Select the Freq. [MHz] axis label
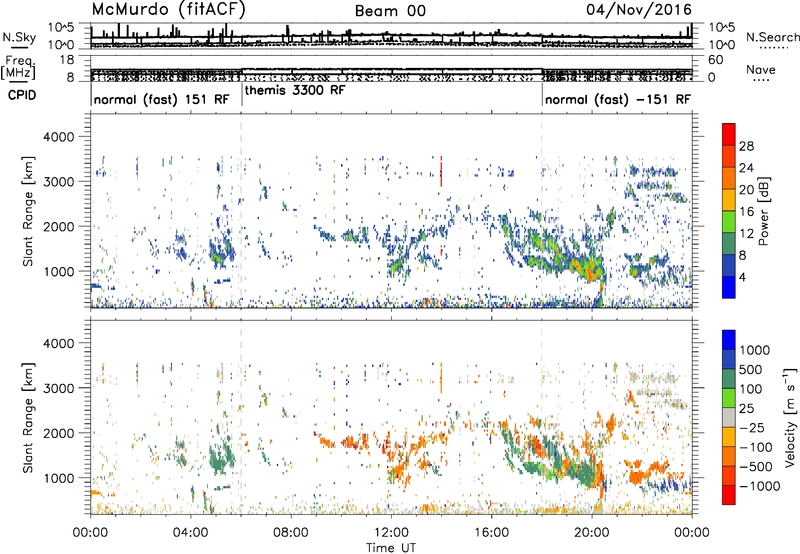Image resolution: width=800 pixels, height=554 pixels. tap(19, 68)
